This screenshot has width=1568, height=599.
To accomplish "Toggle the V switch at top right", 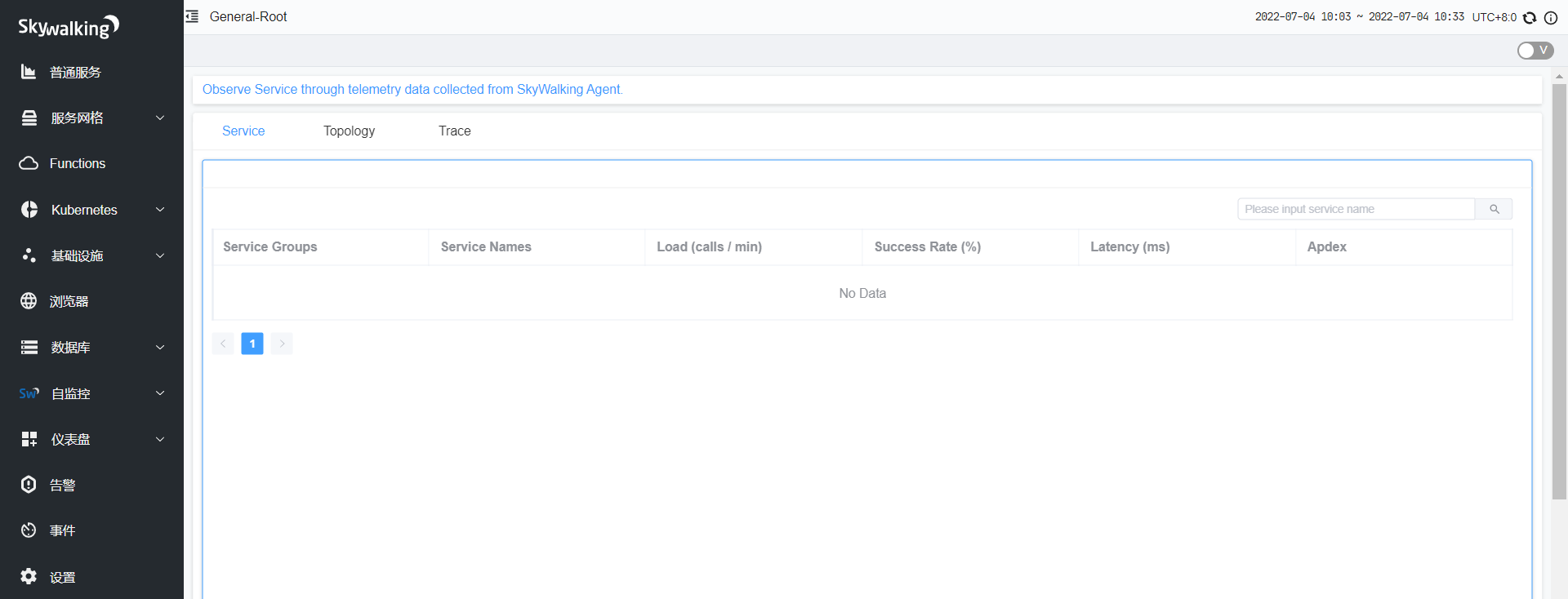I will point(1535,51).
